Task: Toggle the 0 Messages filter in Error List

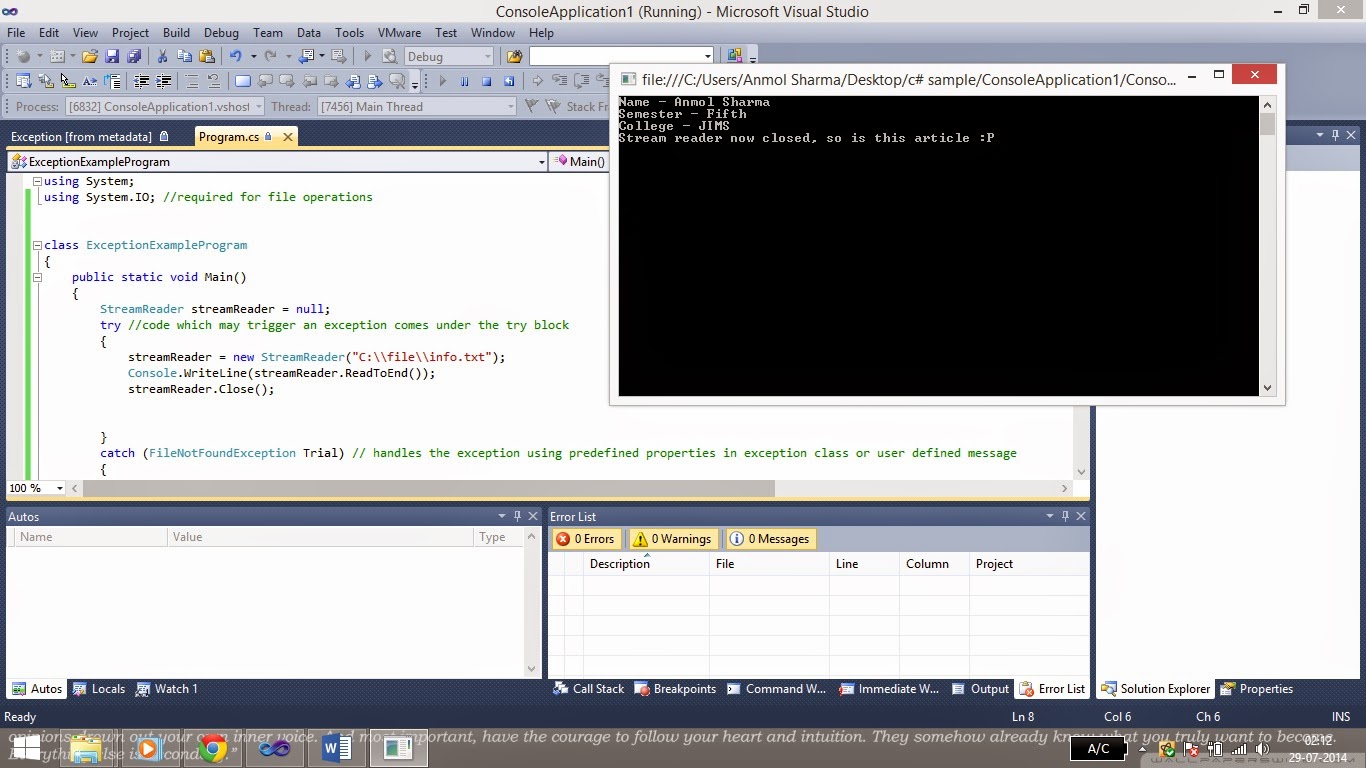Action: [769, 538]
